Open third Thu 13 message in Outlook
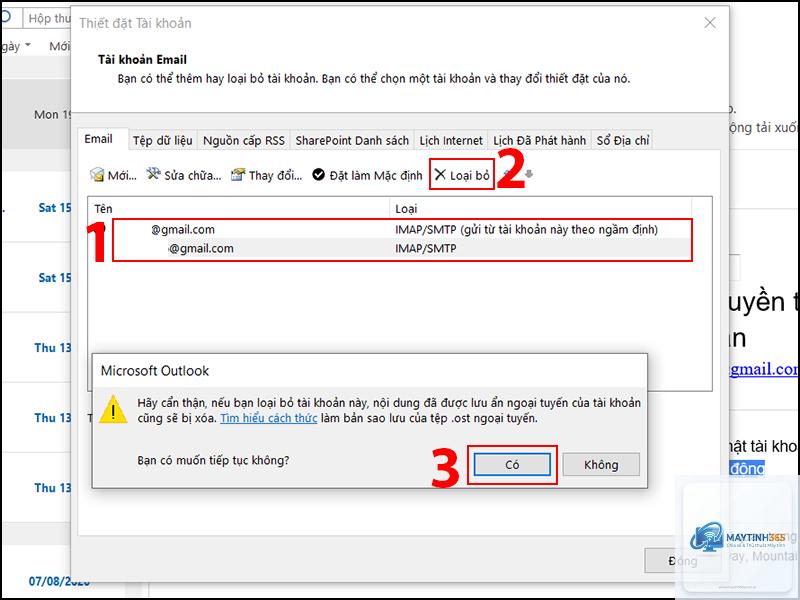 point(37,487)
